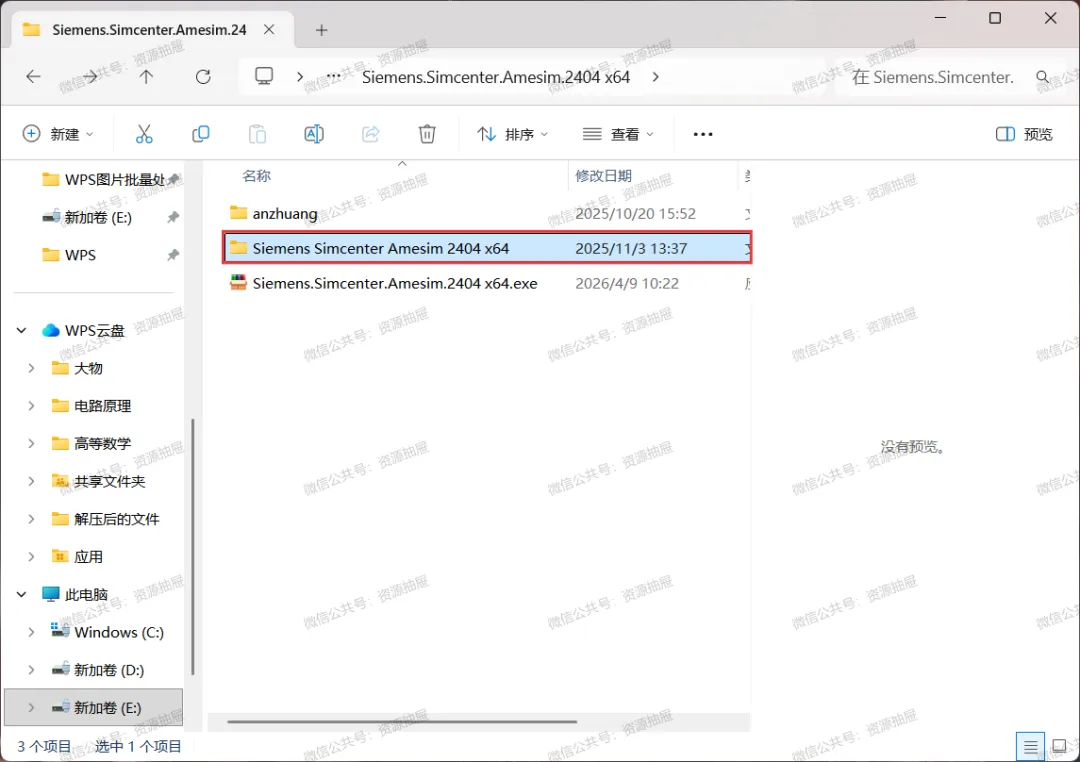Open the 排序 sort dropdown

click(x=512, y=134)
